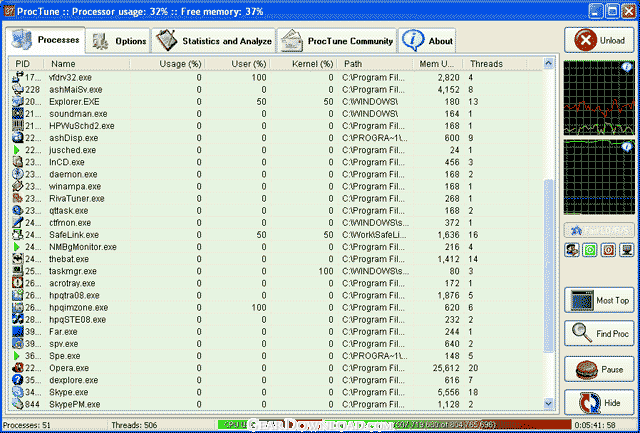Click the process list vertical scrollbar thumb

548,265
